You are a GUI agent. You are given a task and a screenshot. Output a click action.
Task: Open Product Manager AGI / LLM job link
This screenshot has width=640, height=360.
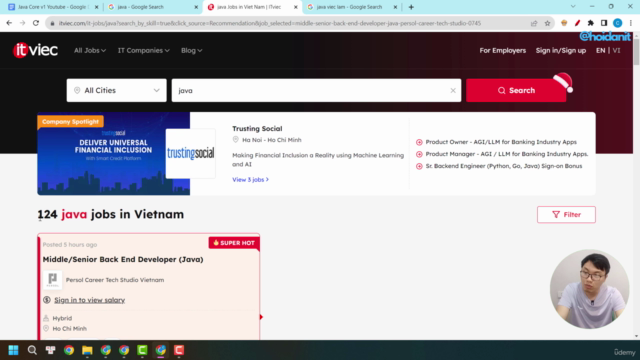point(507,154)
